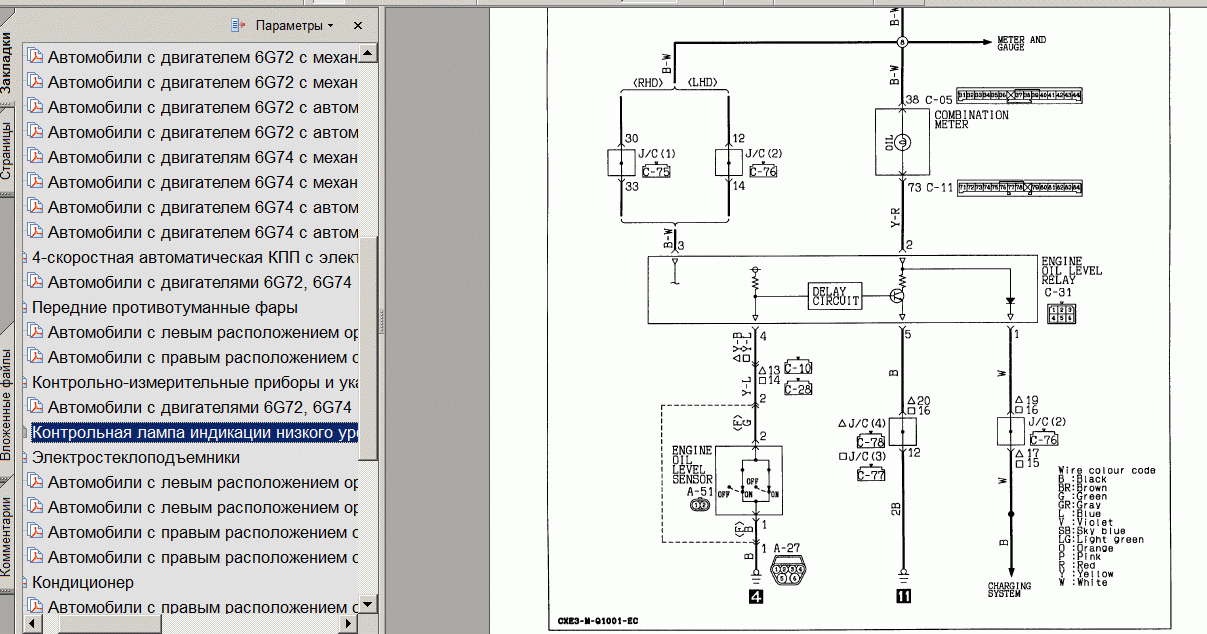Click the PDF icon directly below Передние противотуманные фары

pyautogui.click(x=36, y=332)
